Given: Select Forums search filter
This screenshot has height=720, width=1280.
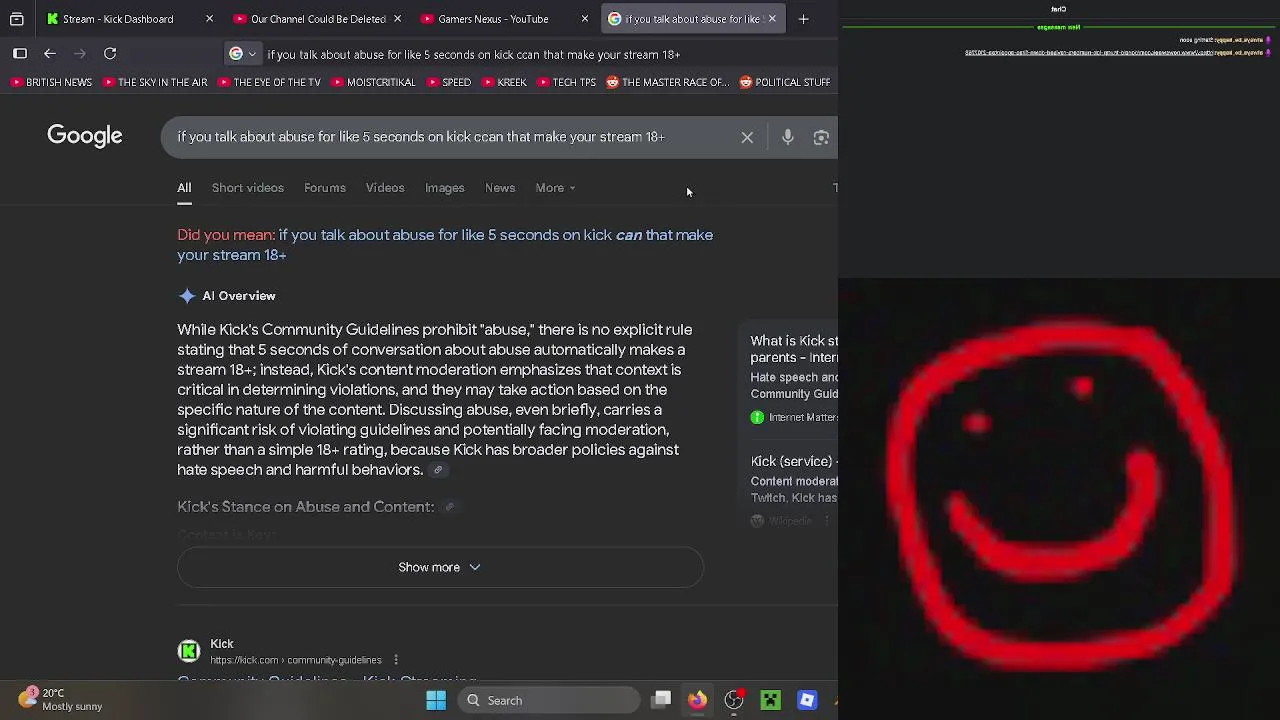Looking at the screenshot, I should (x=325, y=188).
